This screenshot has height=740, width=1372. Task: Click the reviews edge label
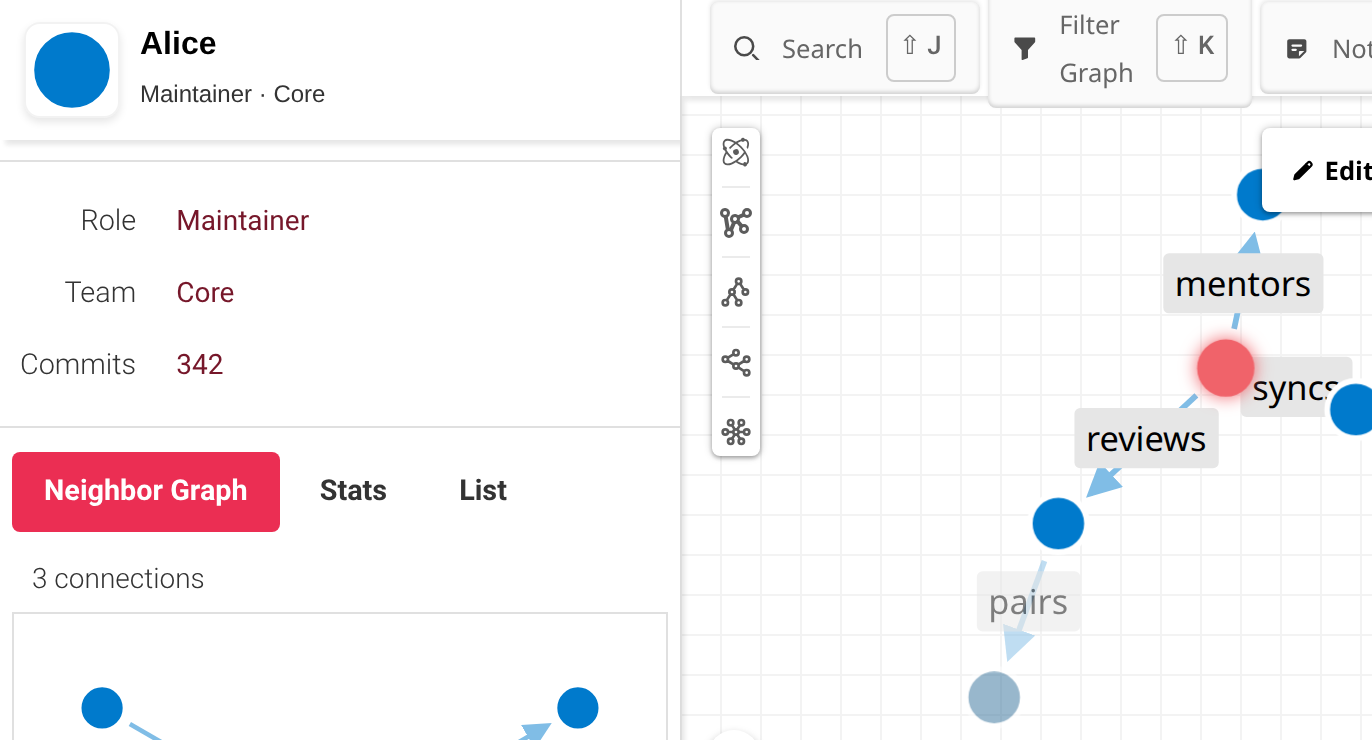1146,438
